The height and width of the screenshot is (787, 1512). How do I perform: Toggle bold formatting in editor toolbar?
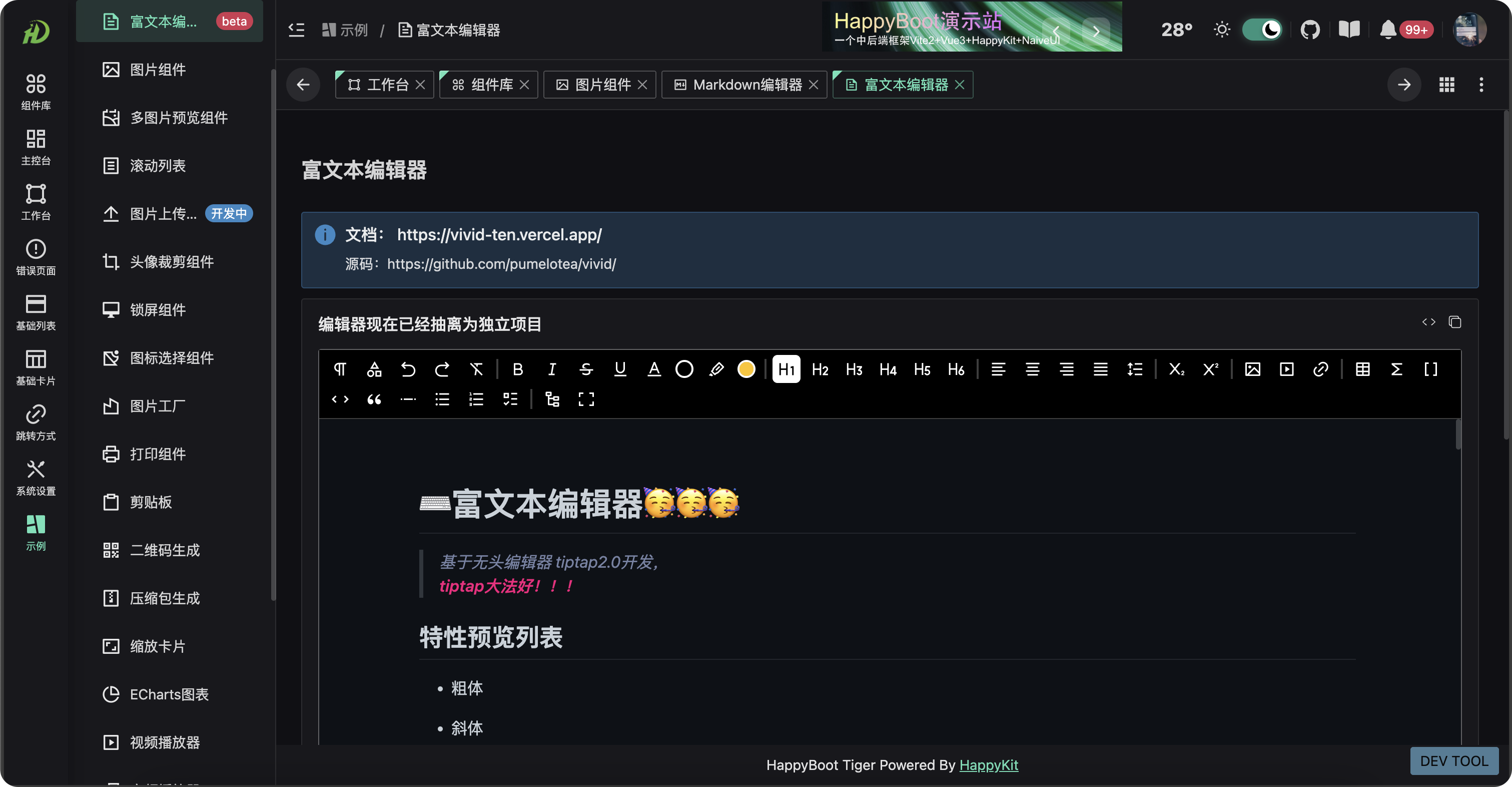pos(517,369)
